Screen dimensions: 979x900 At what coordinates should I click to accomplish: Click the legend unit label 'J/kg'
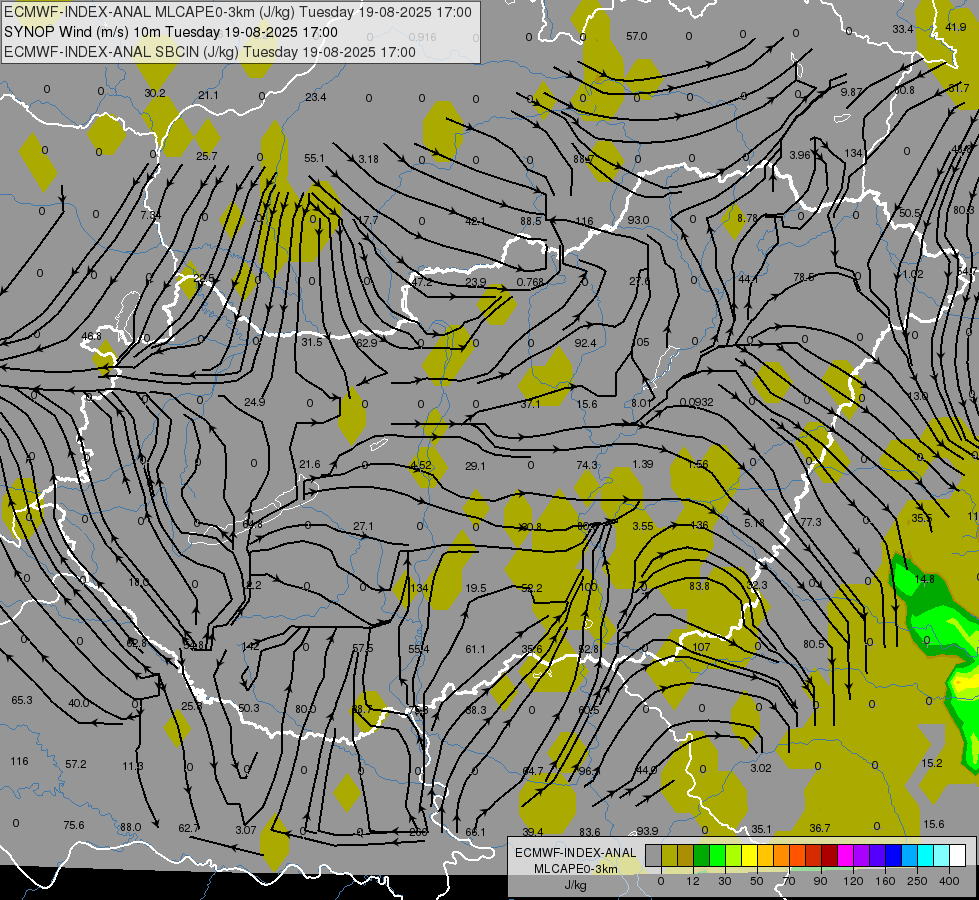tap(575, 885)
